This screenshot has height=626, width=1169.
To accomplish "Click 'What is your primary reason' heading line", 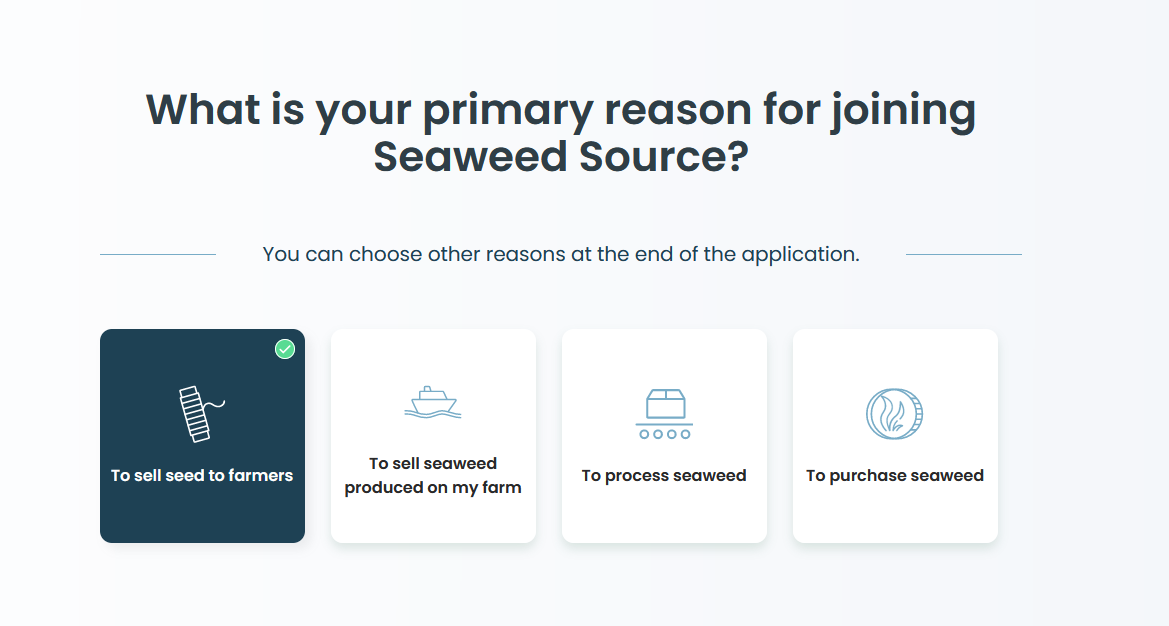I will pos(561,110).
